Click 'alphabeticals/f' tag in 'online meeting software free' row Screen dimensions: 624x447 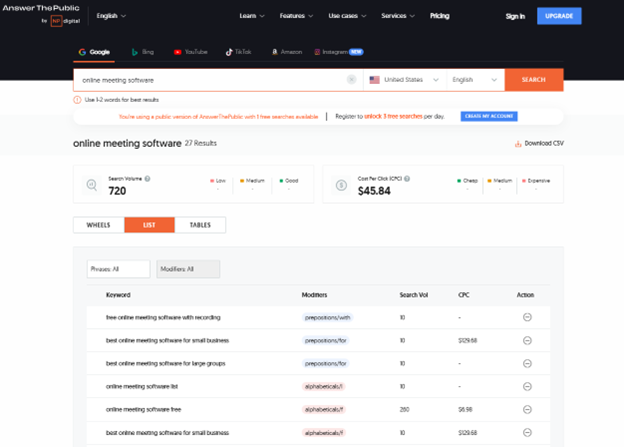[x=324, y=410]
